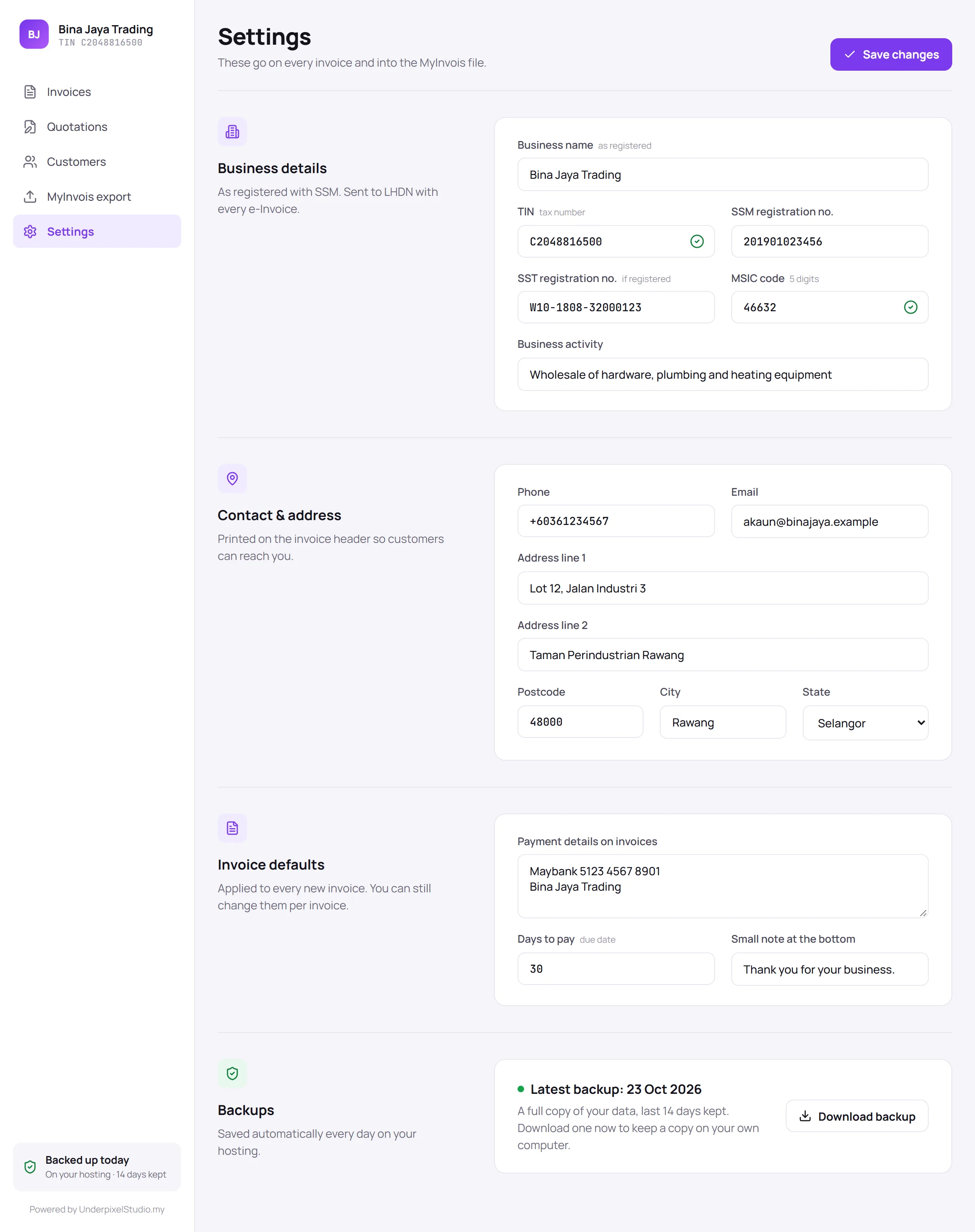Viewport: 975px width, 1232px height.
Task: Click the Settings gear icon in sidebar
Action: tap(30, 231)
